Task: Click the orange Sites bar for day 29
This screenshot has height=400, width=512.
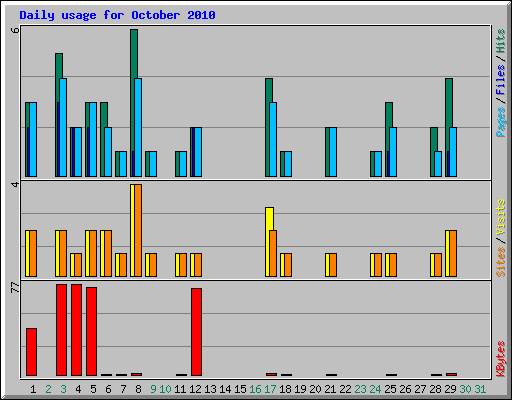Action: coord(453,253)
